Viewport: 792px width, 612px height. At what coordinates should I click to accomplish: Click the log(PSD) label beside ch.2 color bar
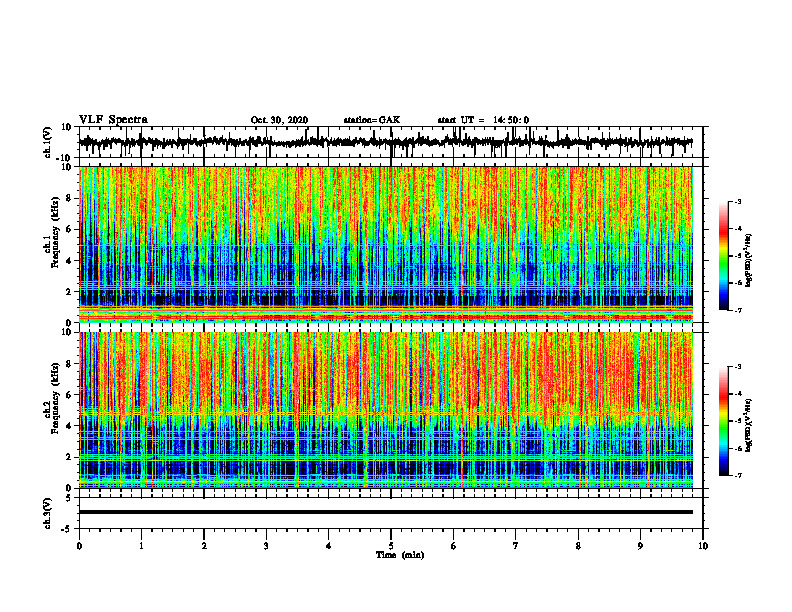(x=749, y=425)
